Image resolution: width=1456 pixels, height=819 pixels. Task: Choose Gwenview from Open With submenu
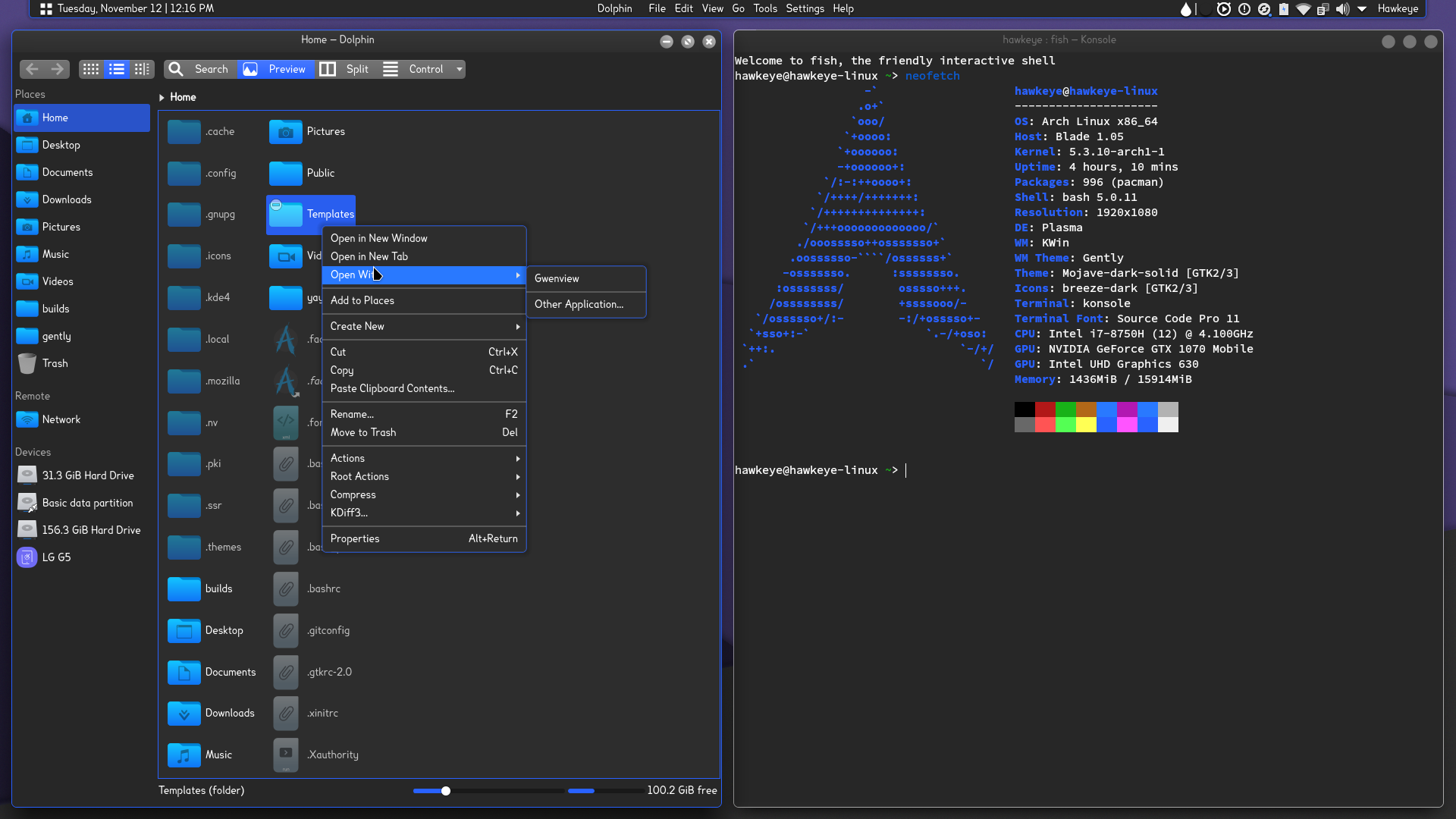pos(586,278)
